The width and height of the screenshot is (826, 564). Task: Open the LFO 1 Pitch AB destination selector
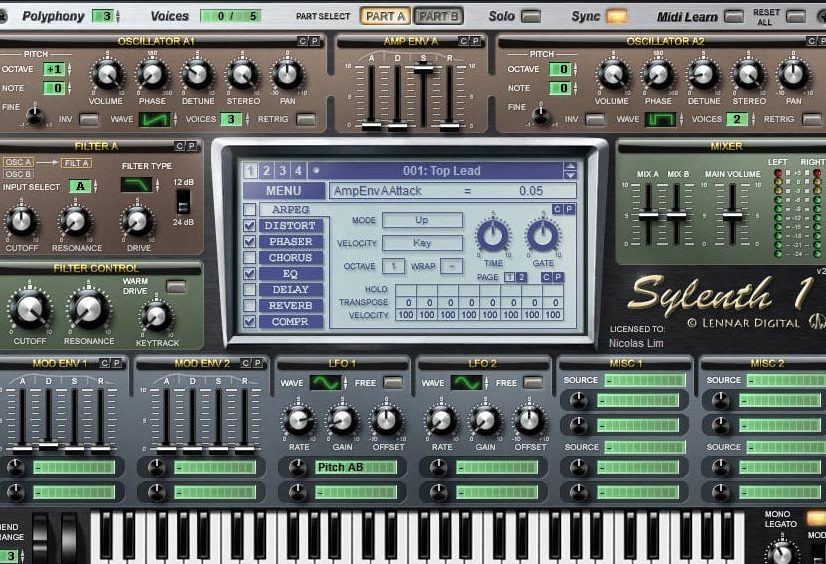356,467
